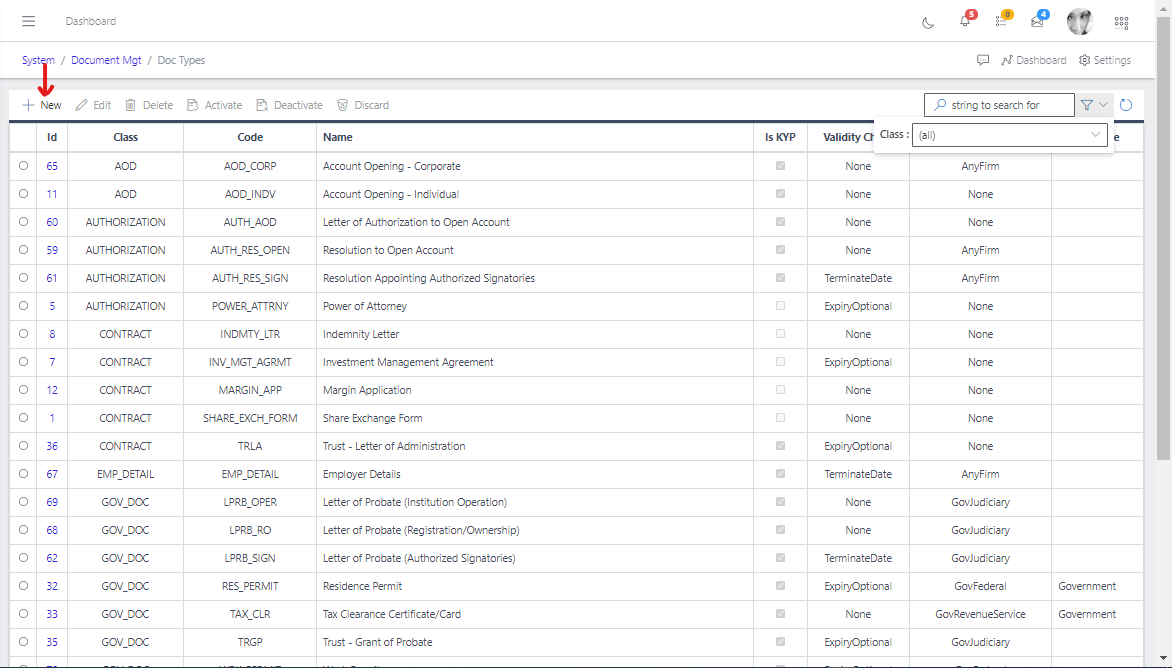Open record Id 36 link
This screenshot has width=1172, height=668.
[52, 446]
